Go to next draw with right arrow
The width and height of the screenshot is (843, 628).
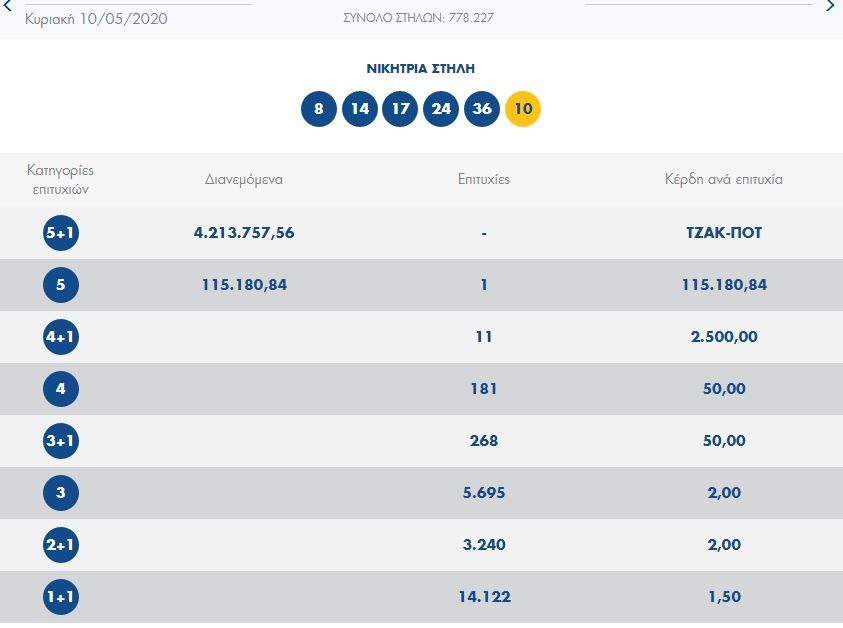[830, 6]
